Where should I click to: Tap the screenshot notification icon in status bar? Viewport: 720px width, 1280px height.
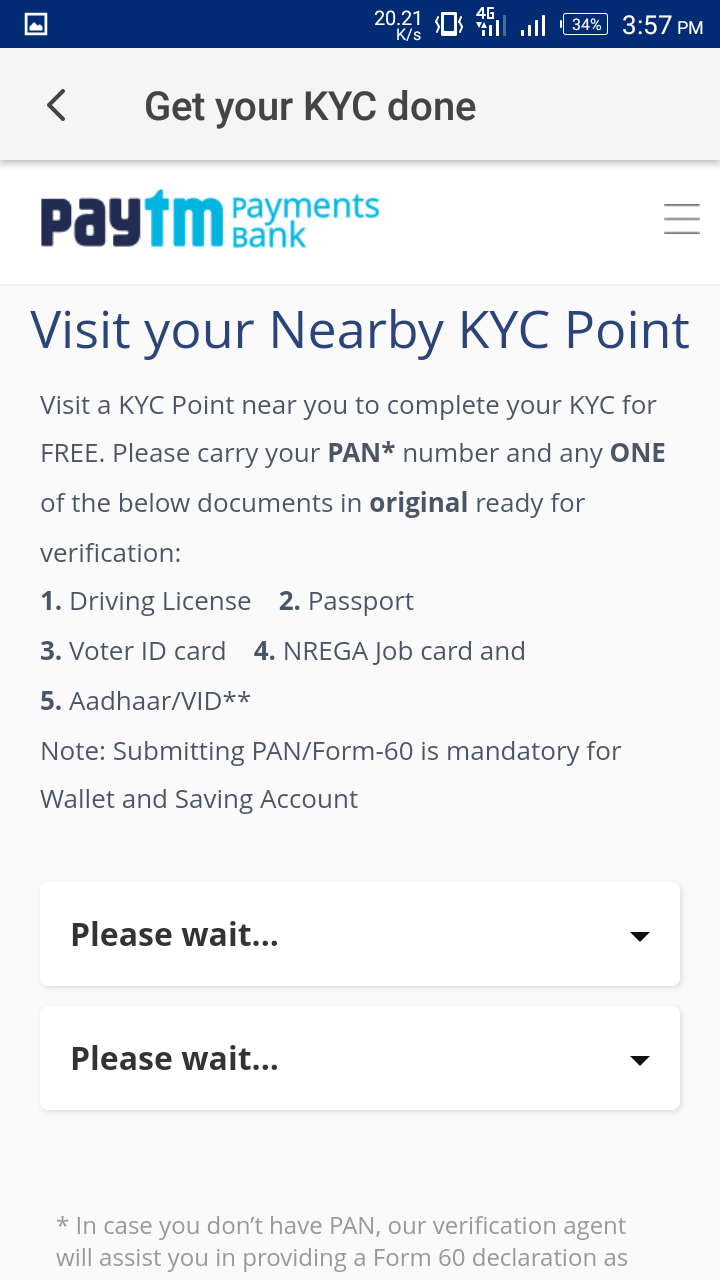point(35,22)
